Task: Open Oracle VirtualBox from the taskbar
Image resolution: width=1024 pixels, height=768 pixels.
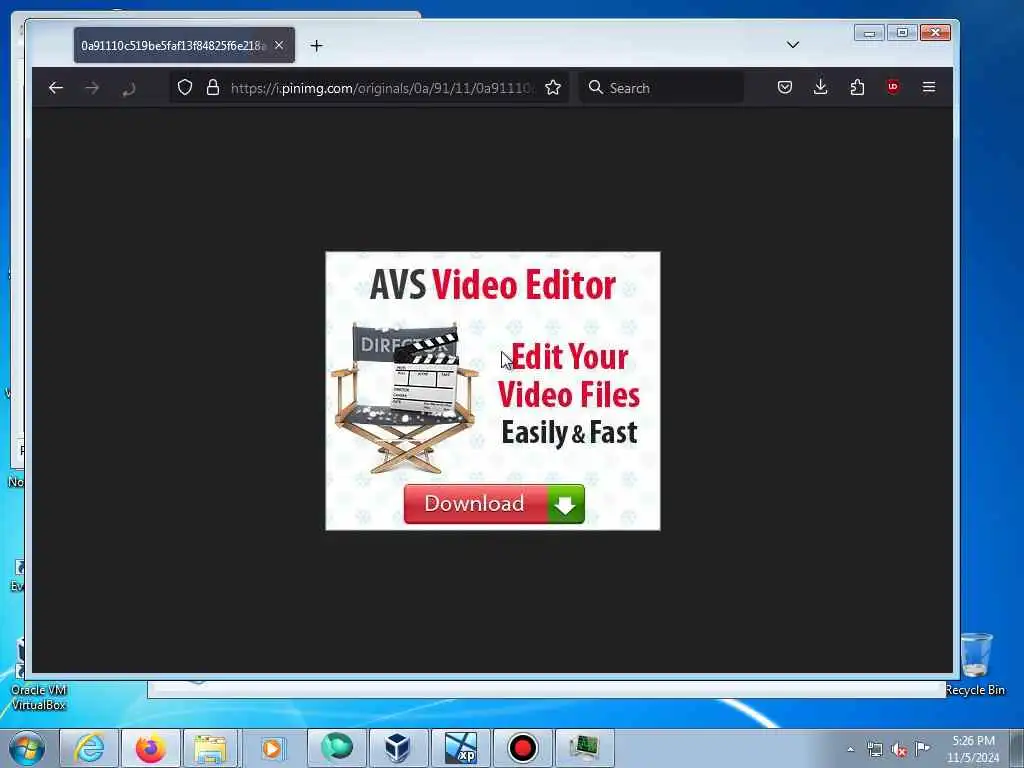Action: [x=398, y=748]
